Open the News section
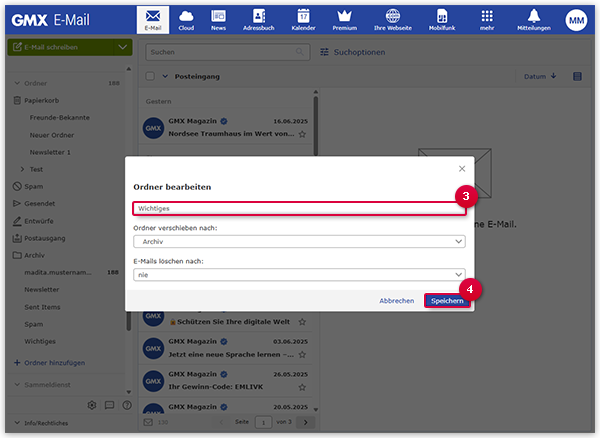600x438 pixels. 218,20
